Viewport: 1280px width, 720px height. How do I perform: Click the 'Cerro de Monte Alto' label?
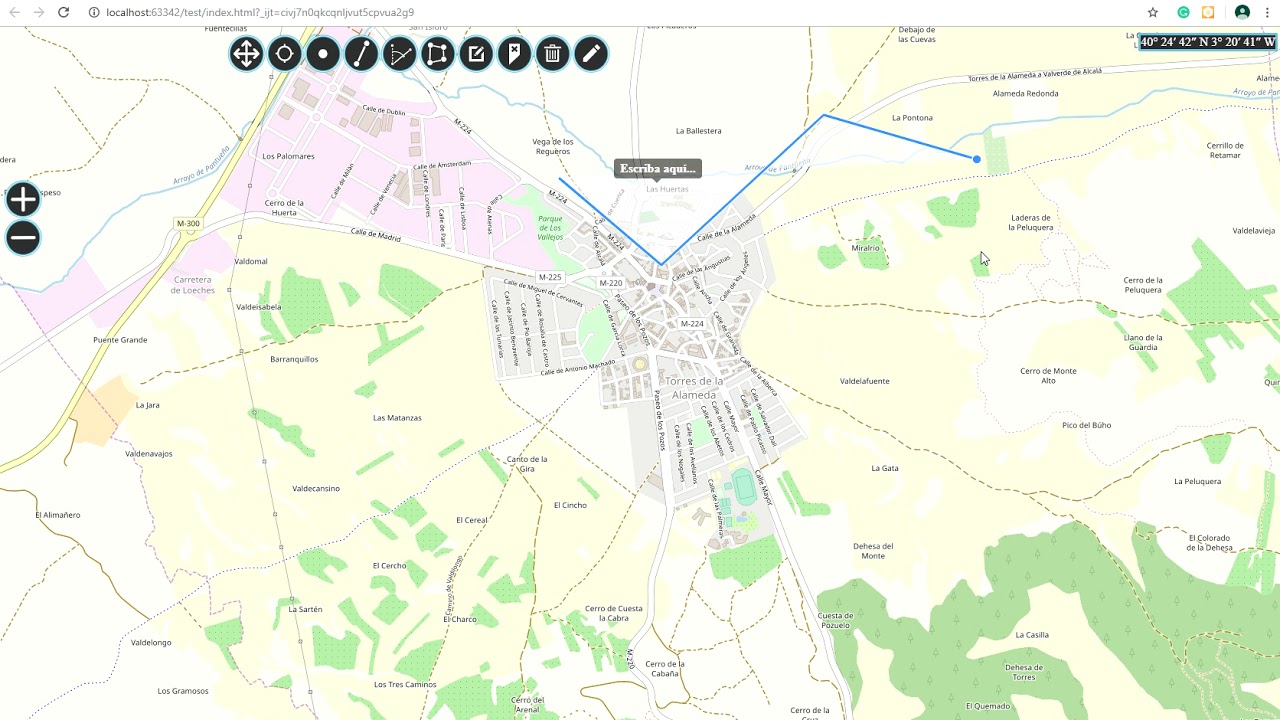click(1048, 375)
